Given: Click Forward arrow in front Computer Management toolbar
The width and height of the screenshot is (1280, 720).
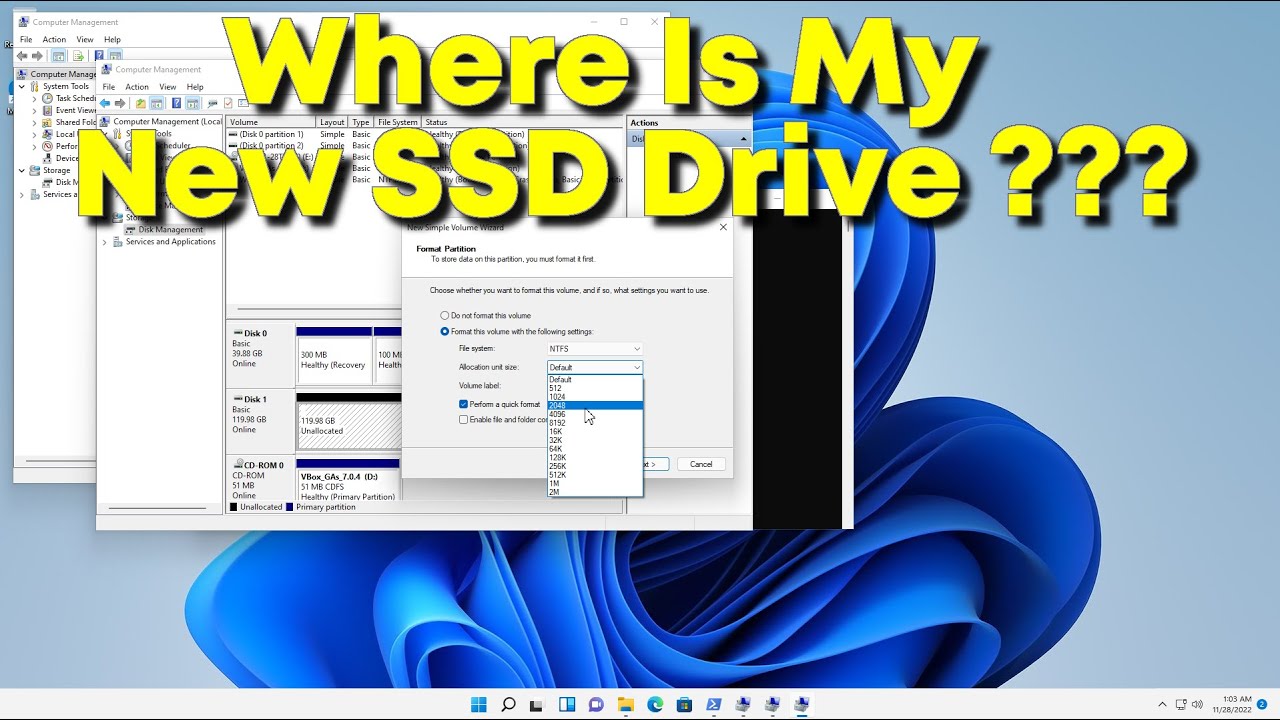Looking at the screenshot, I should point(120,103).
